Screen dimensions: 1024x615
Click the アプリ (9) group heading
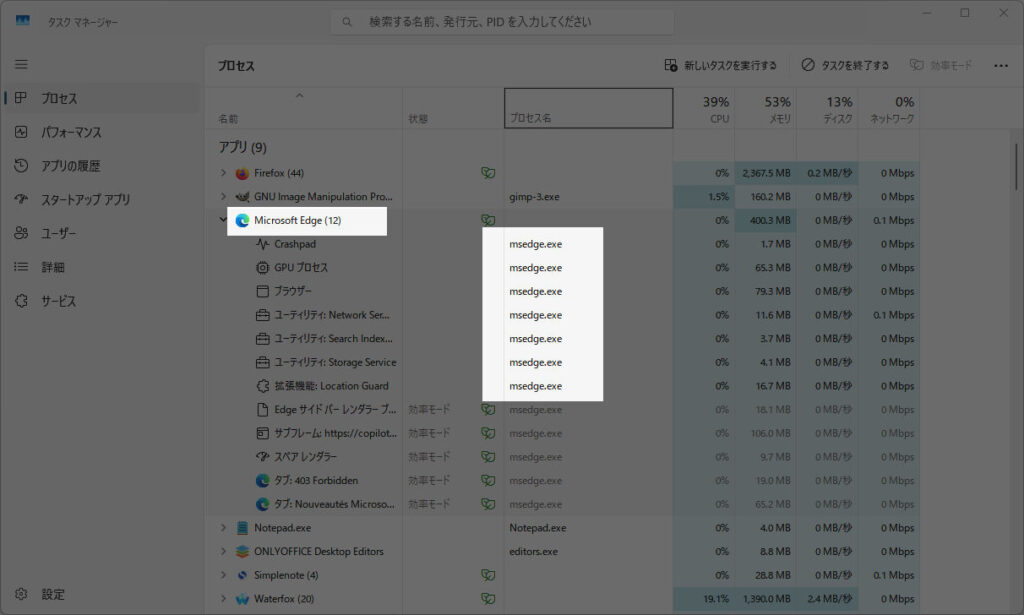[242, 147]
